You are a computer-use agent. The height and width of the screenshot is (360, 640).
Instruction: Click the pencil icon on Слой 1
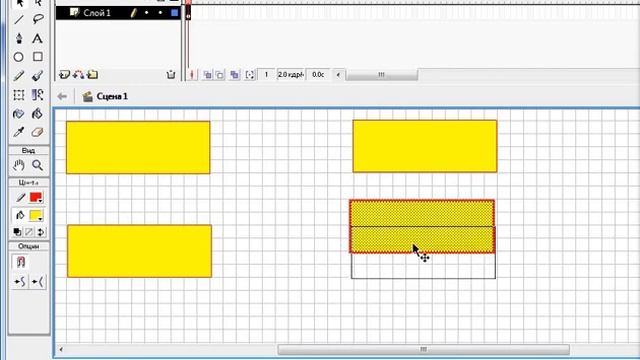133,13
